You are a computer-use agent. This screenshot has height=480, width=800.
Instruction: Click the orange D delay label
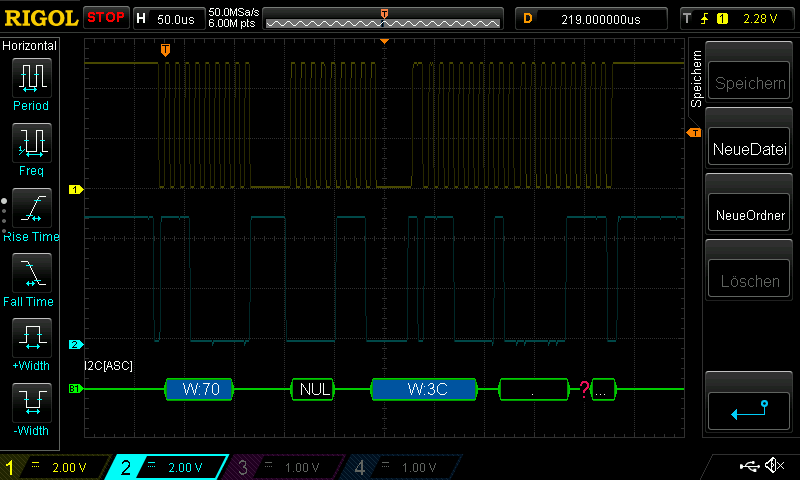click(528, 19)
